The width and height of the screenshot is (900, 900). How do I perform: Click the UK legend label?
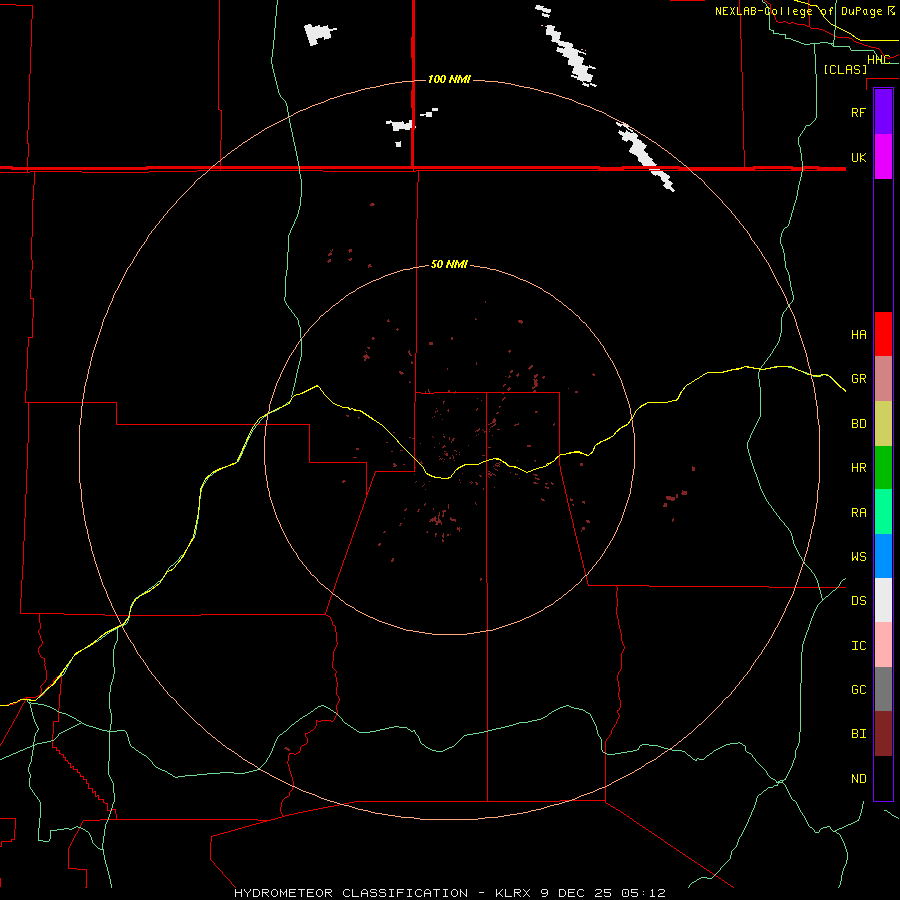coord(858,157)
